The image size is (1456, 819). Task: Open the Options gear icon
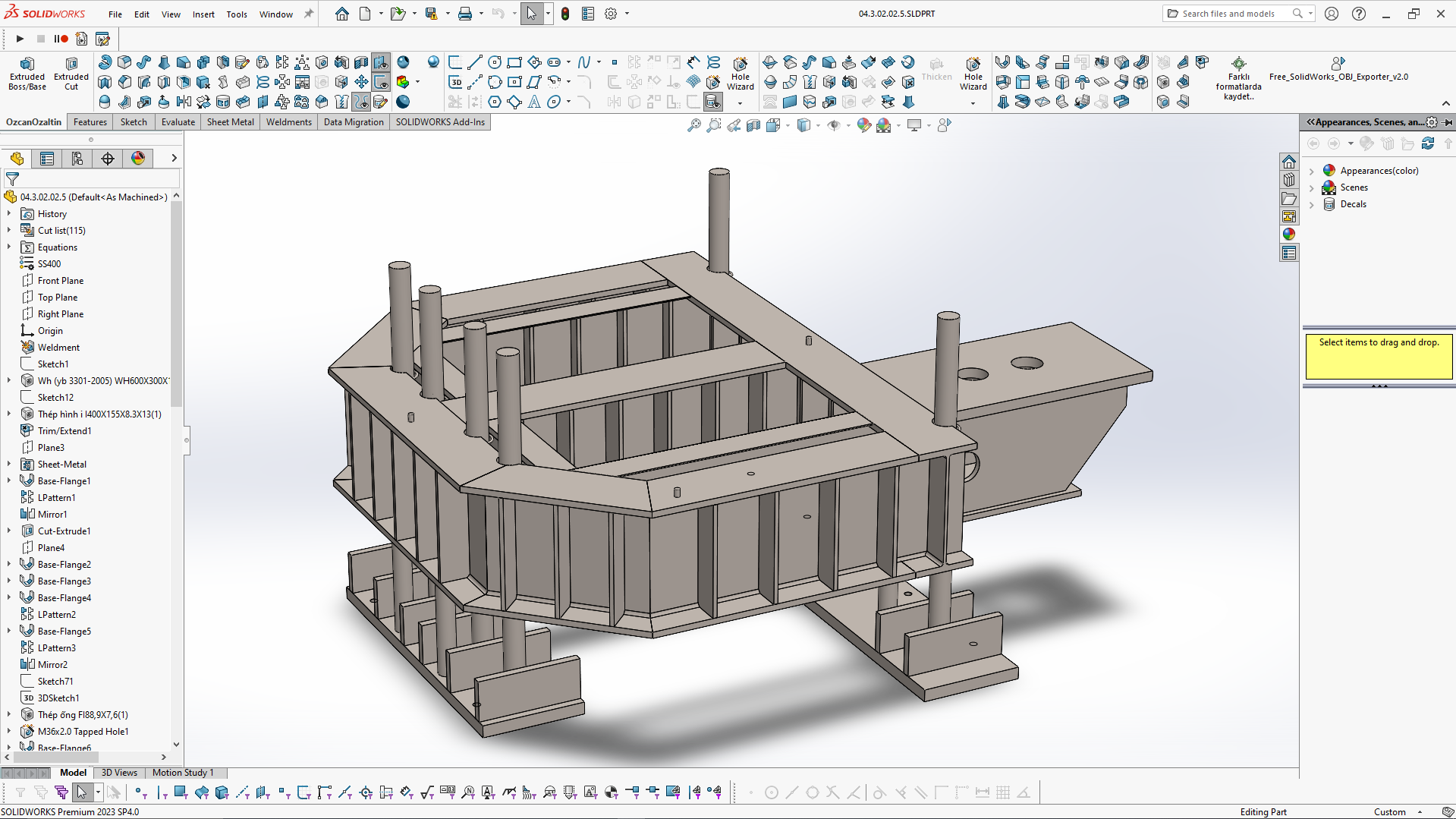click(x=611, y=14)
